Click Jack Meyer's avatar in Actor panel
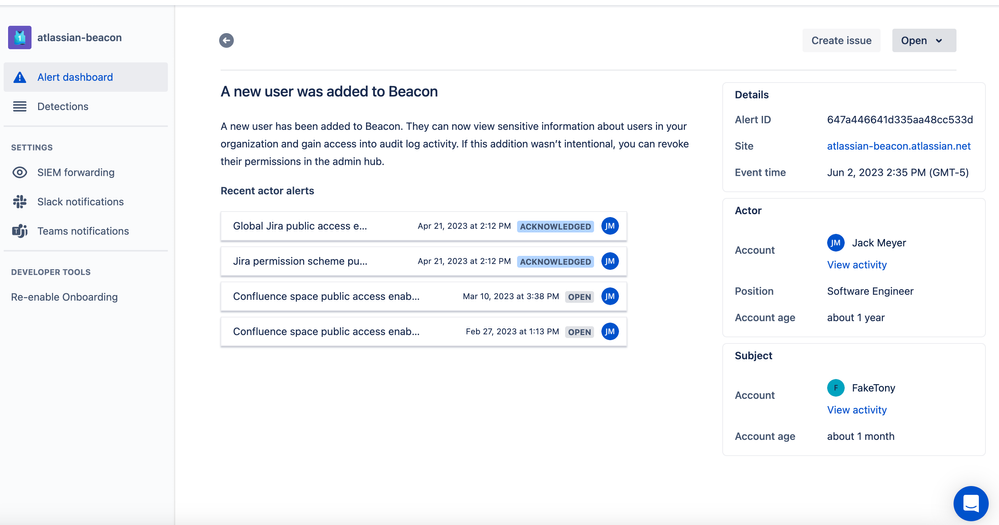The height and width of the screenshot is (525, 999). (835, 243)
